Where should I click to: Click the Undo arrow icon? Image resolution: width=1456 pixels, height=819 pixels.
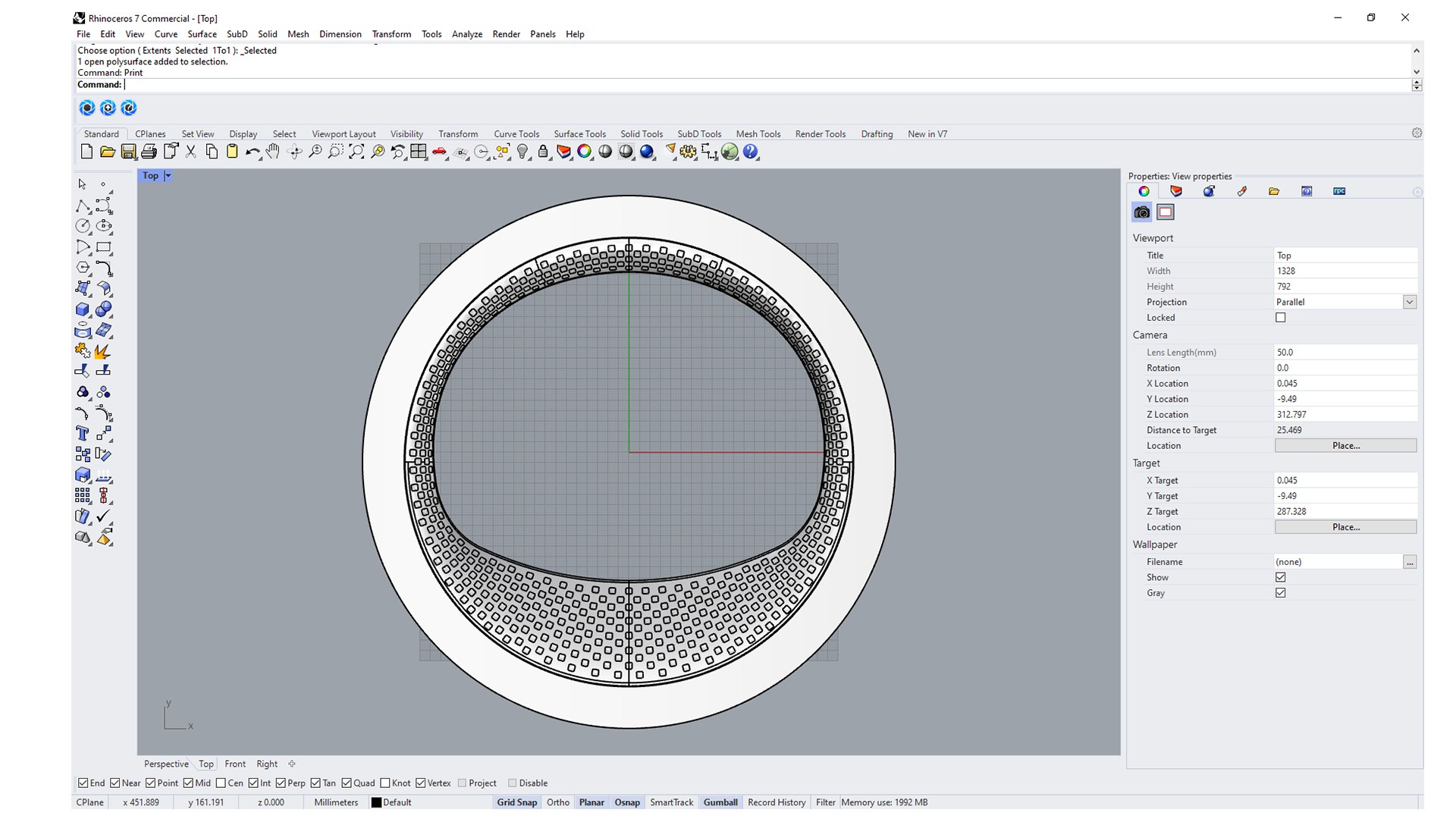[252, 152]
